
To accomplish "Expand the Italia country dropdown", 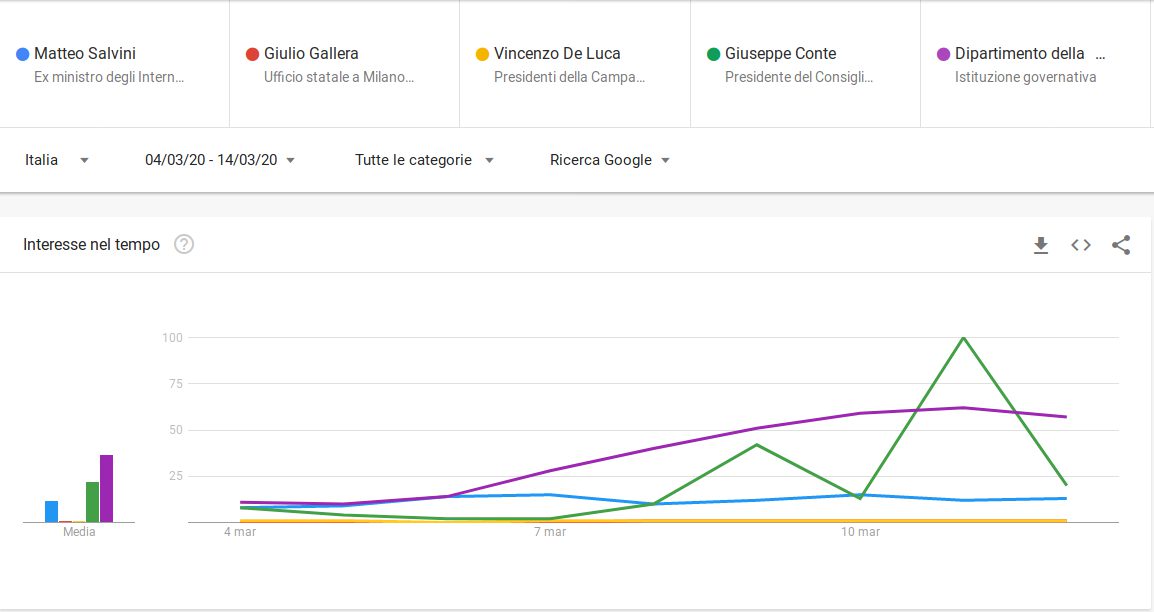I will [56, 160].
